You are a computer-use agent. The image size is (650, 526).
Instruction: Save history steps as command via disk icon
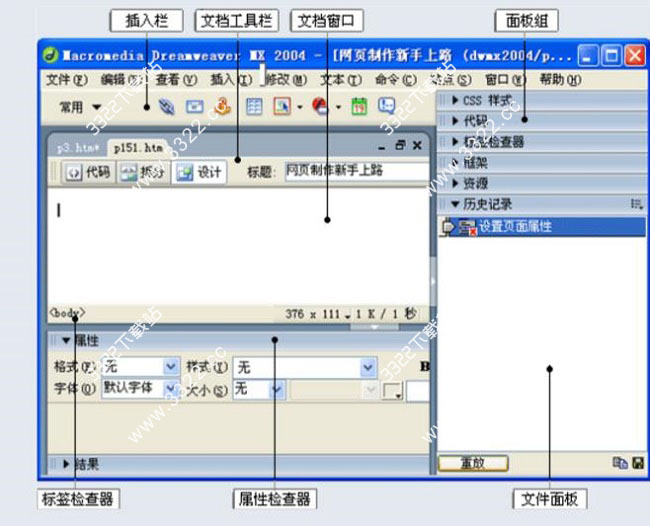[638, 463]
